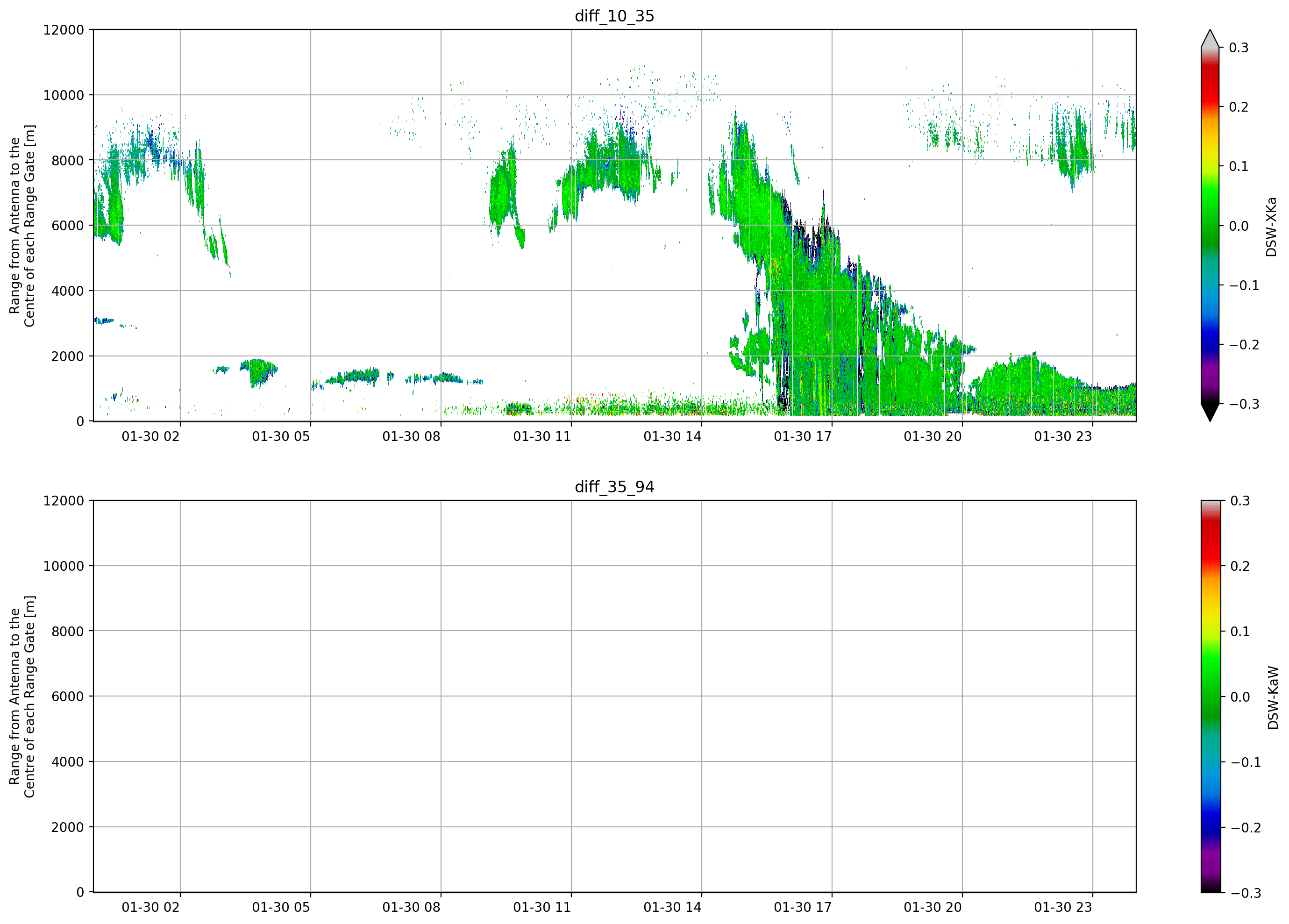Image resolution: width=1289 pixels, height=924 pixels.
Task: Click the '01-30 08' tick label under diff_35_94
Action: point(412,908)
